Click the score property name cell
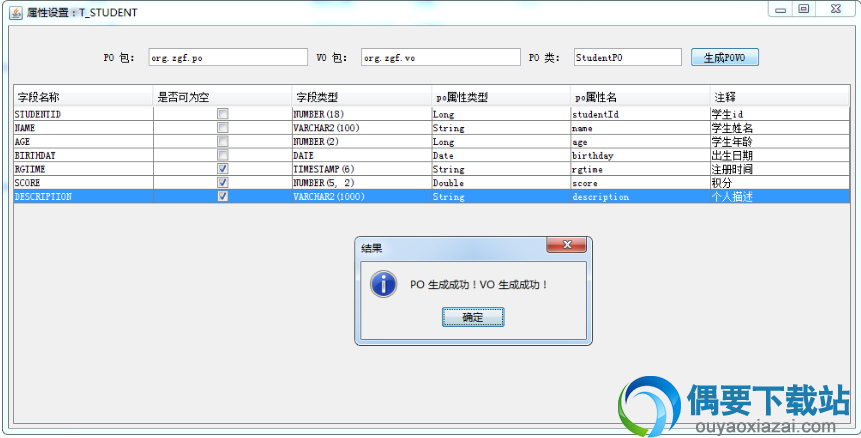This screenshot has height=438, width=861. tap(640, 183)
